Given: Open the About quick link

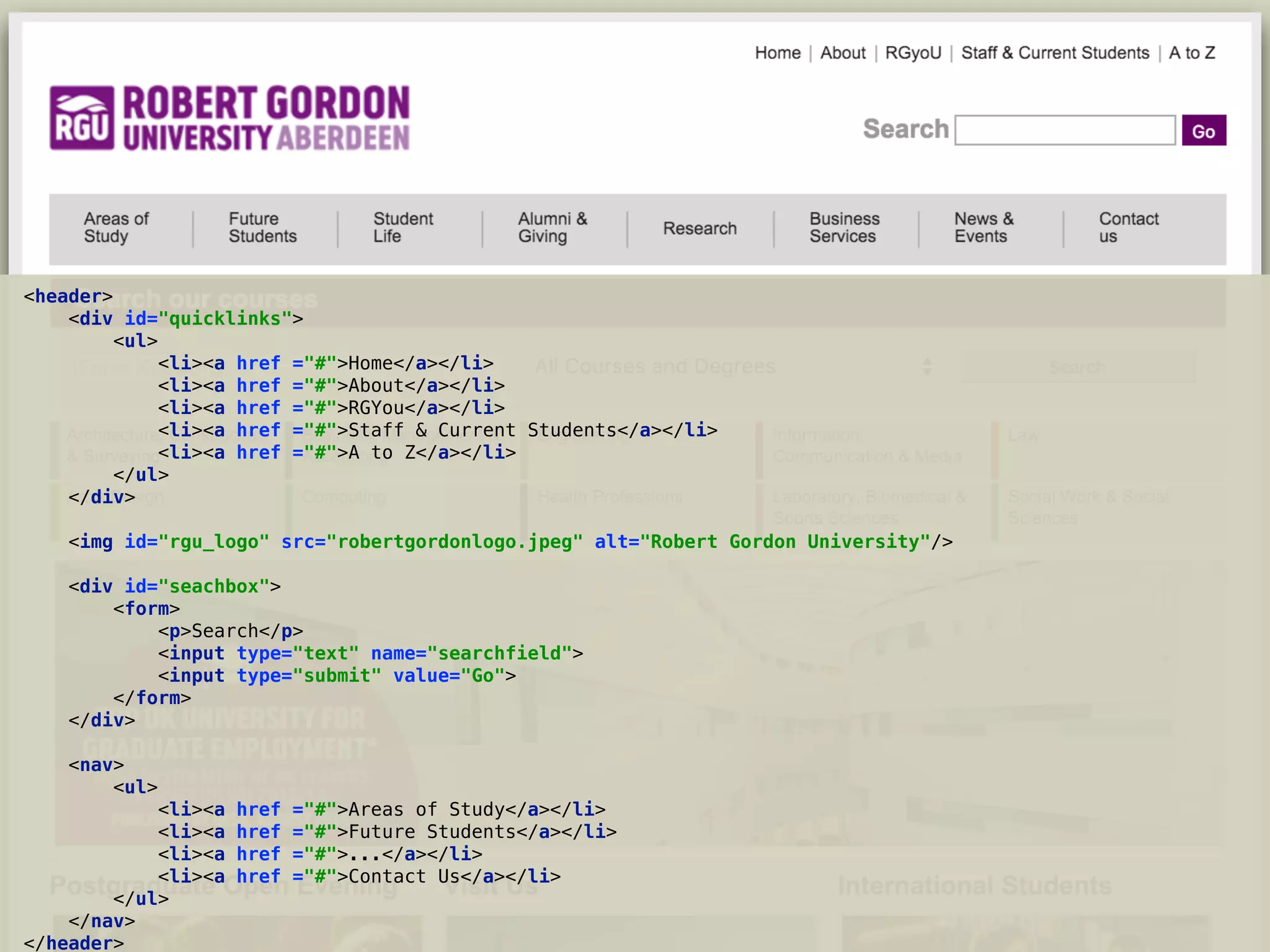Looking at the screenshot, I should 842,53.
